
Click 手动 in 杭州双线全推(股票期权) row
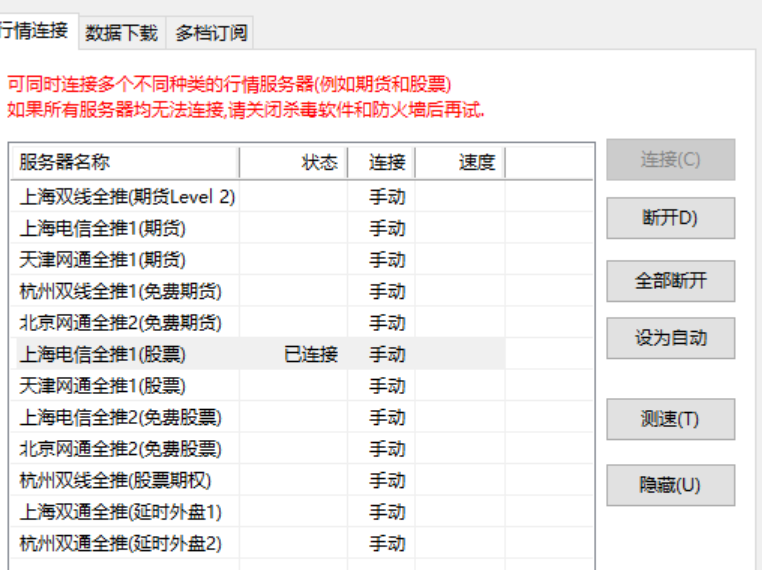pyautogui.click(x=387, y=481)
